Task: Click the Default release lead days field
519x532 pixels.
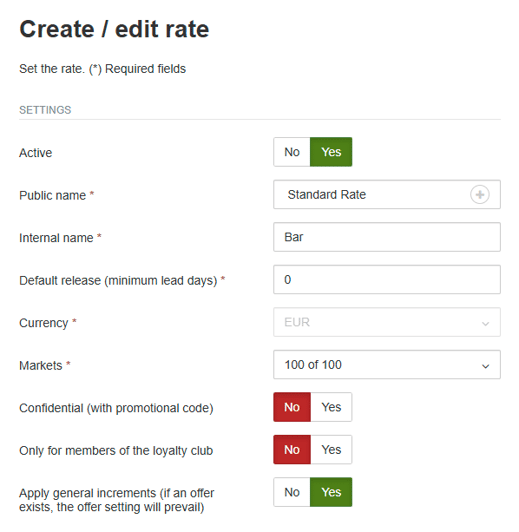Action: point(387,280)
